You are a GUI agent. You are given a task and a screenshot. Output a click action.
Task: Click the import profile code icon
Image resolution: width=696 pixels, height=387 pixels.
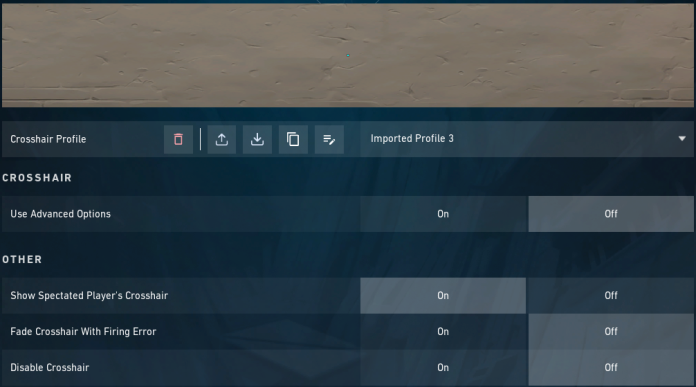257,139
